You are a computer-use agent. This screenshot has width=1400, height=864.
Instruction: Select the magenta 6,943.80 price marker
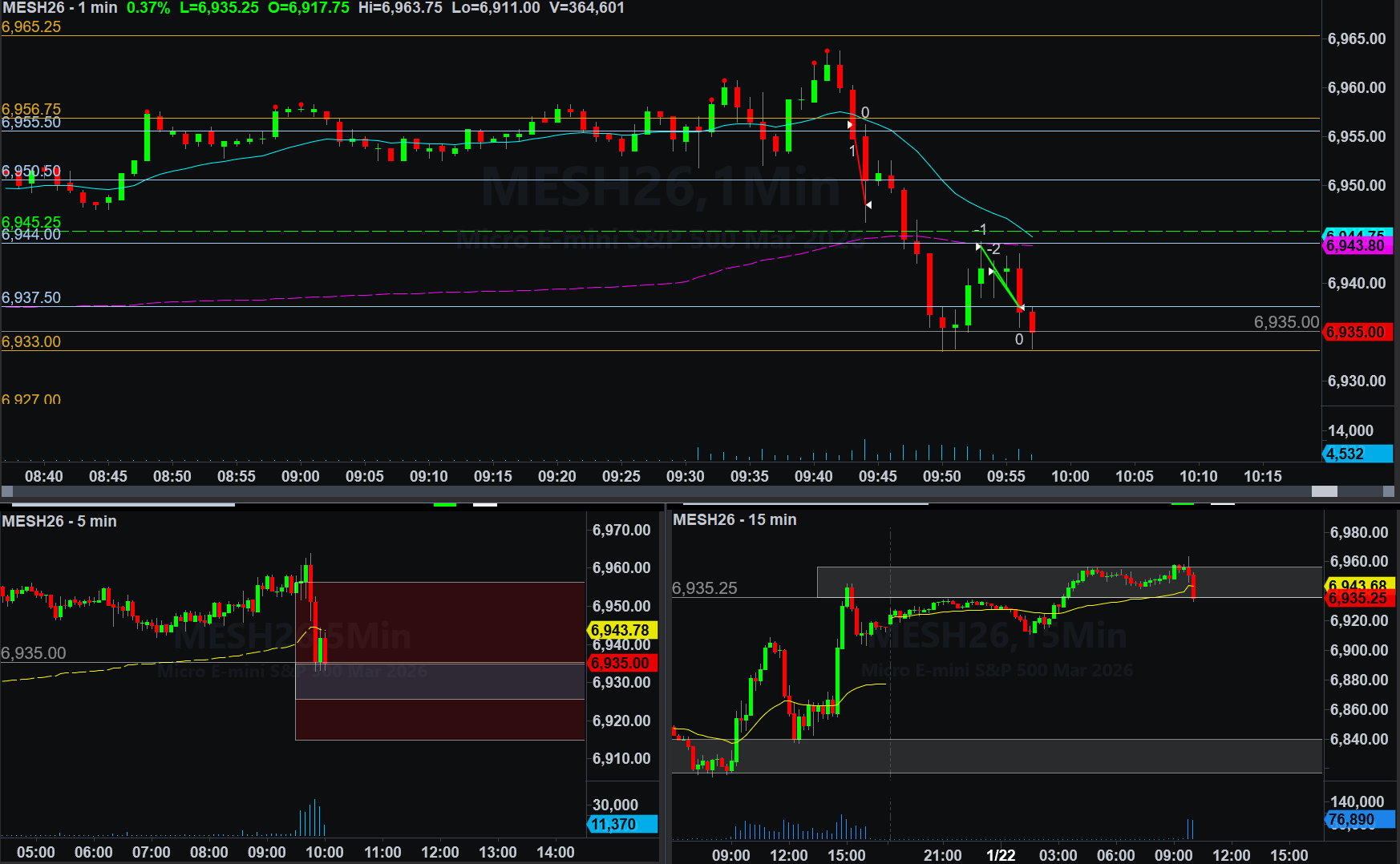(1357, 246)
